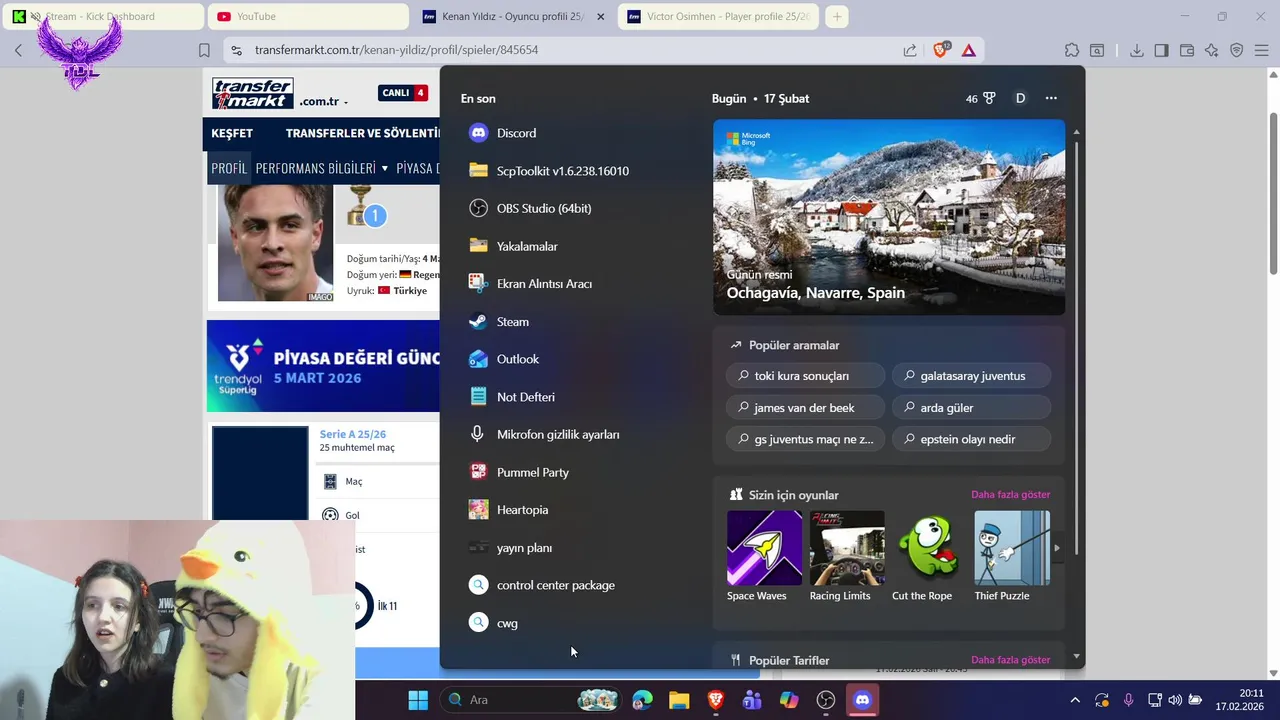Search for toki kura sonuçları
The height and width of the screenshot is (720, 1280).
click(x=806, y=376)
